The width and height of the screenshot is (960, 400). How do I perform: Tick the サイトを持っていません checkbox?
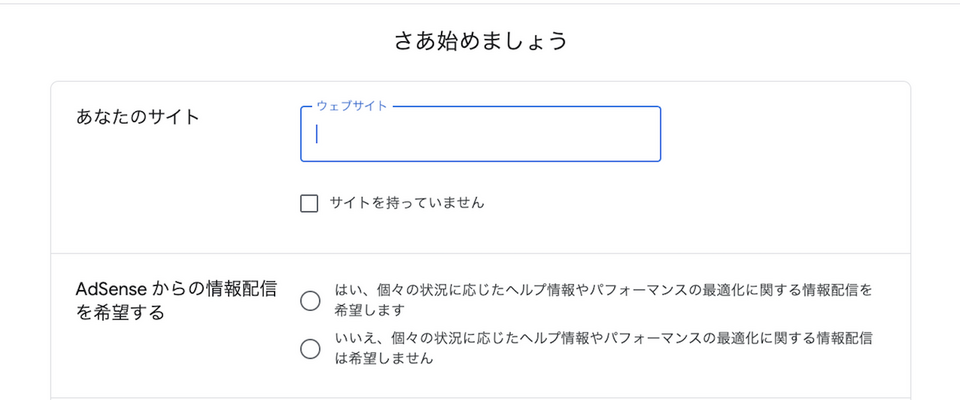coord(309,204)
